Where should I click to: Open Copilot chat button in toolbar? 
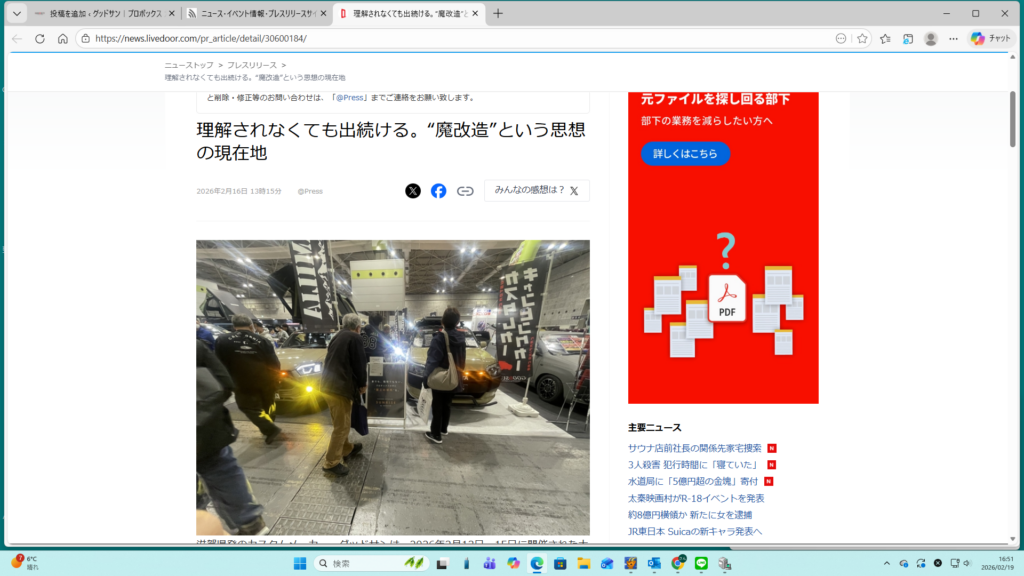point(991,38)
